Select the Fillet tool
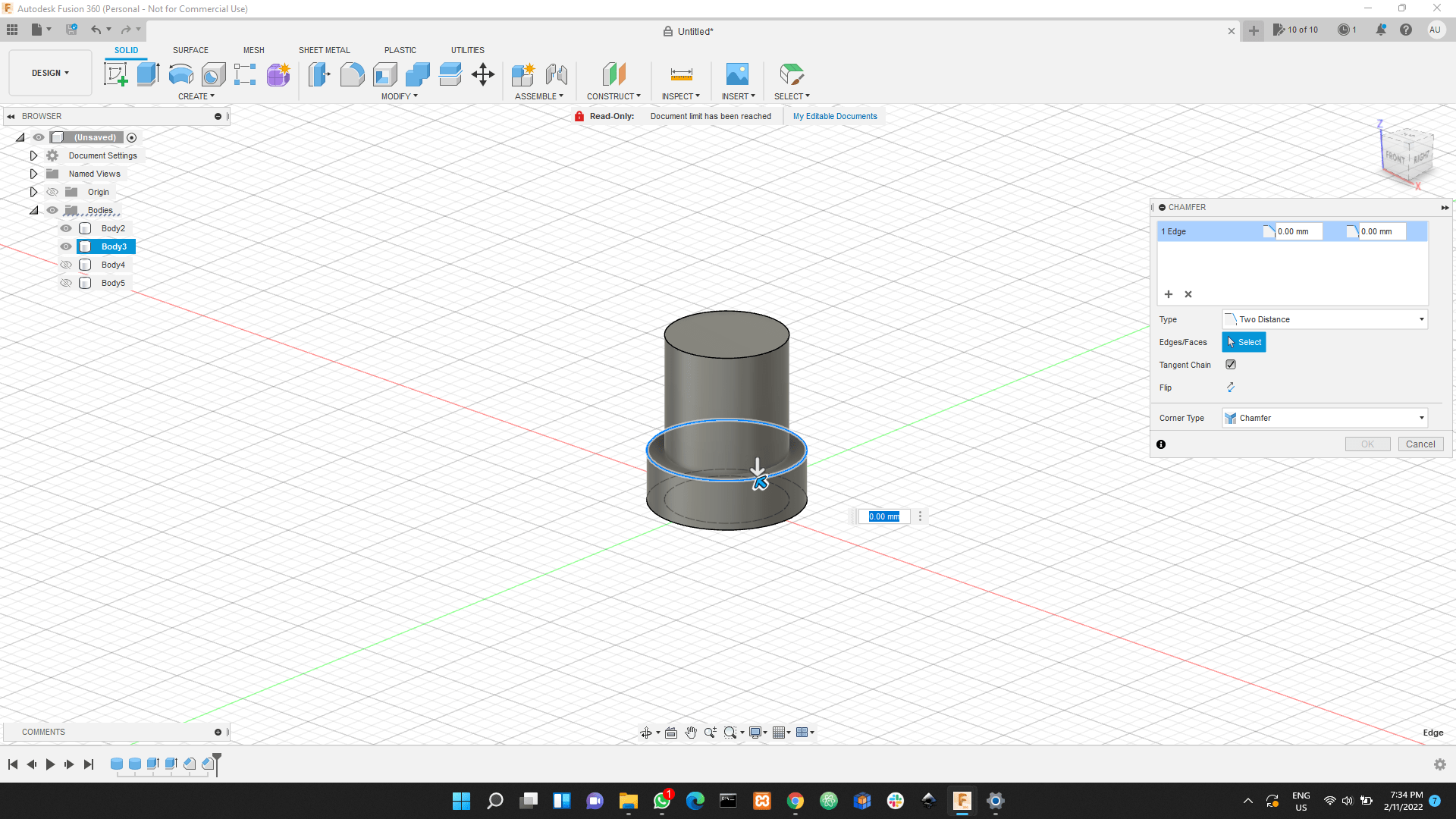 point(352,74)
